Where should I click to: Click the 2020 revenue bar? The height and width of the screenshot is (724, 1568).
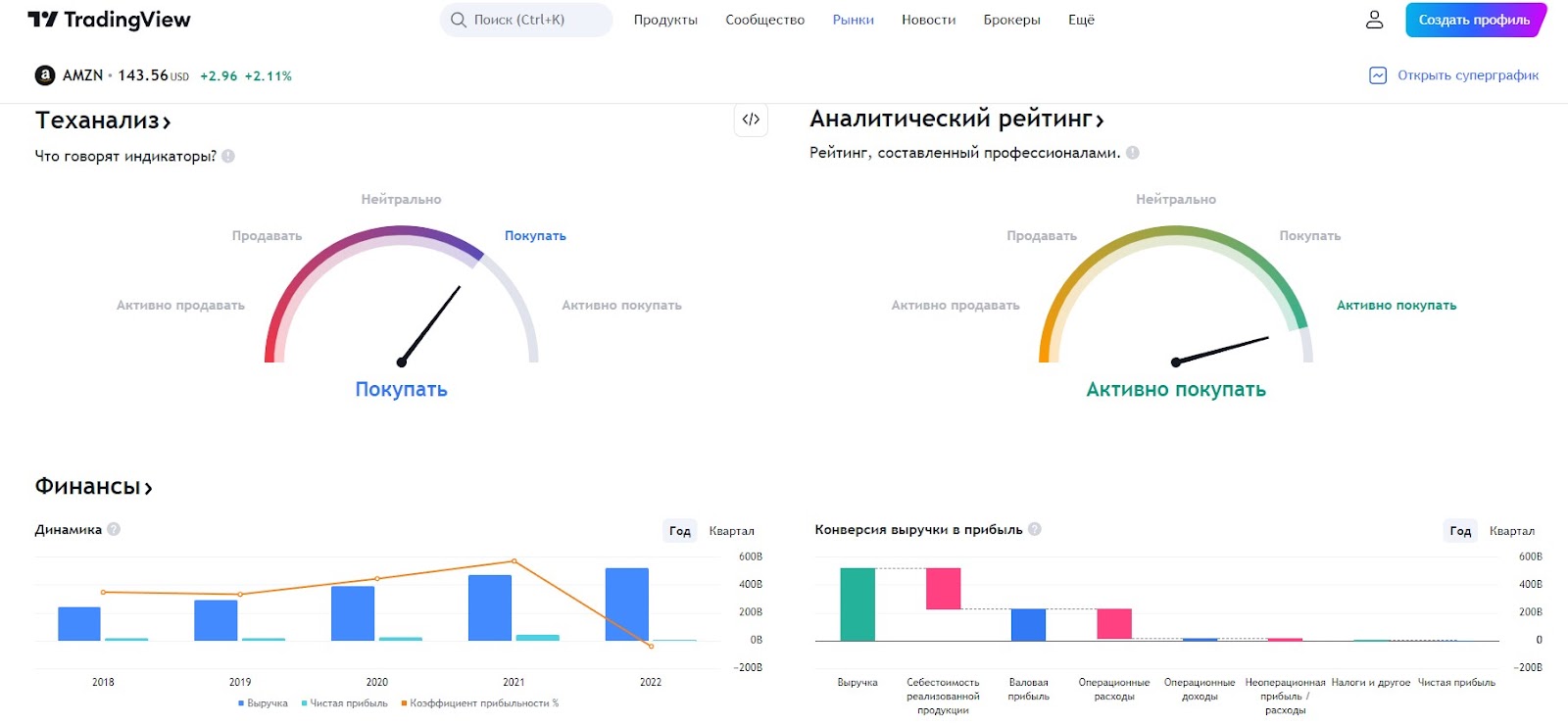353,613
